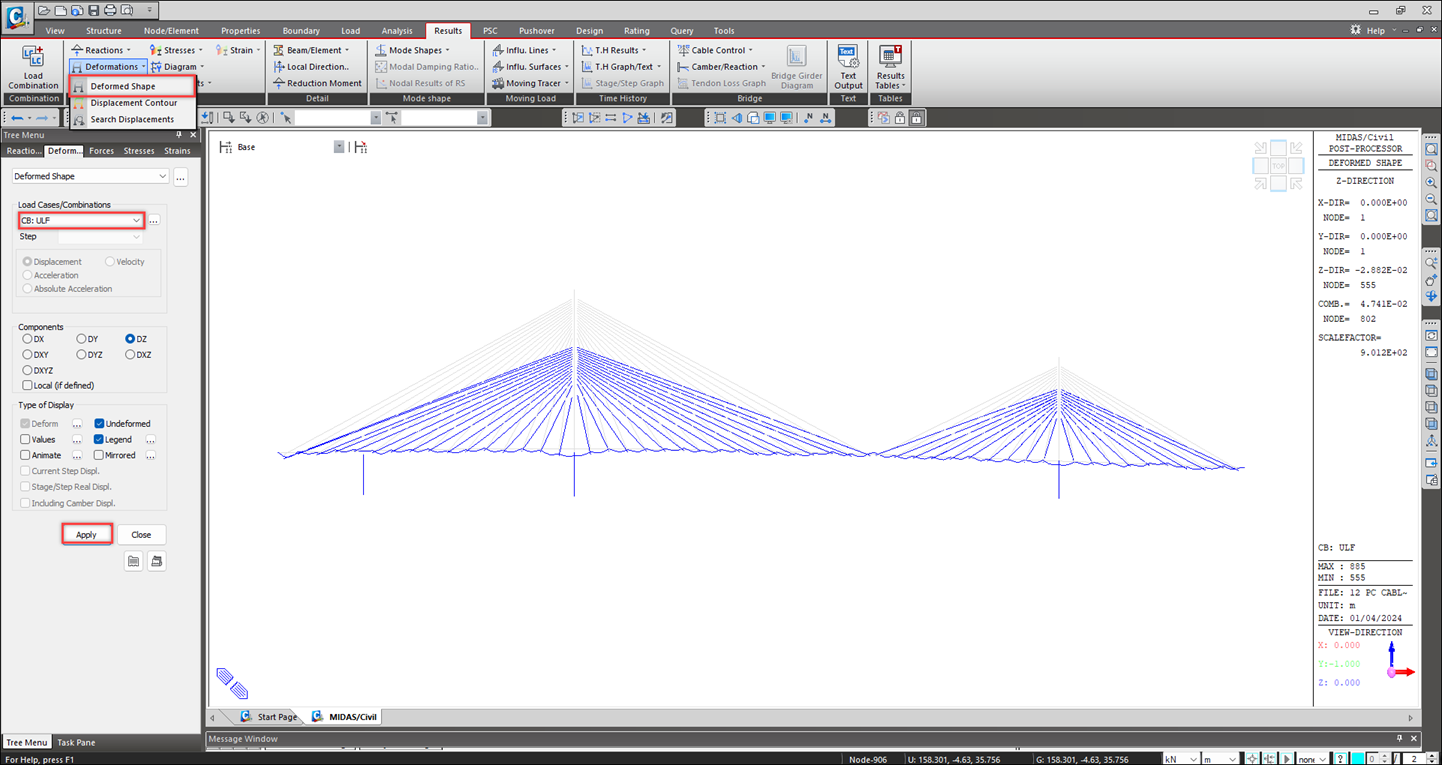Choose Deformed Shape from Deformations menu
The height and width of the screenshot is (765, 1442).
point(131,86)
